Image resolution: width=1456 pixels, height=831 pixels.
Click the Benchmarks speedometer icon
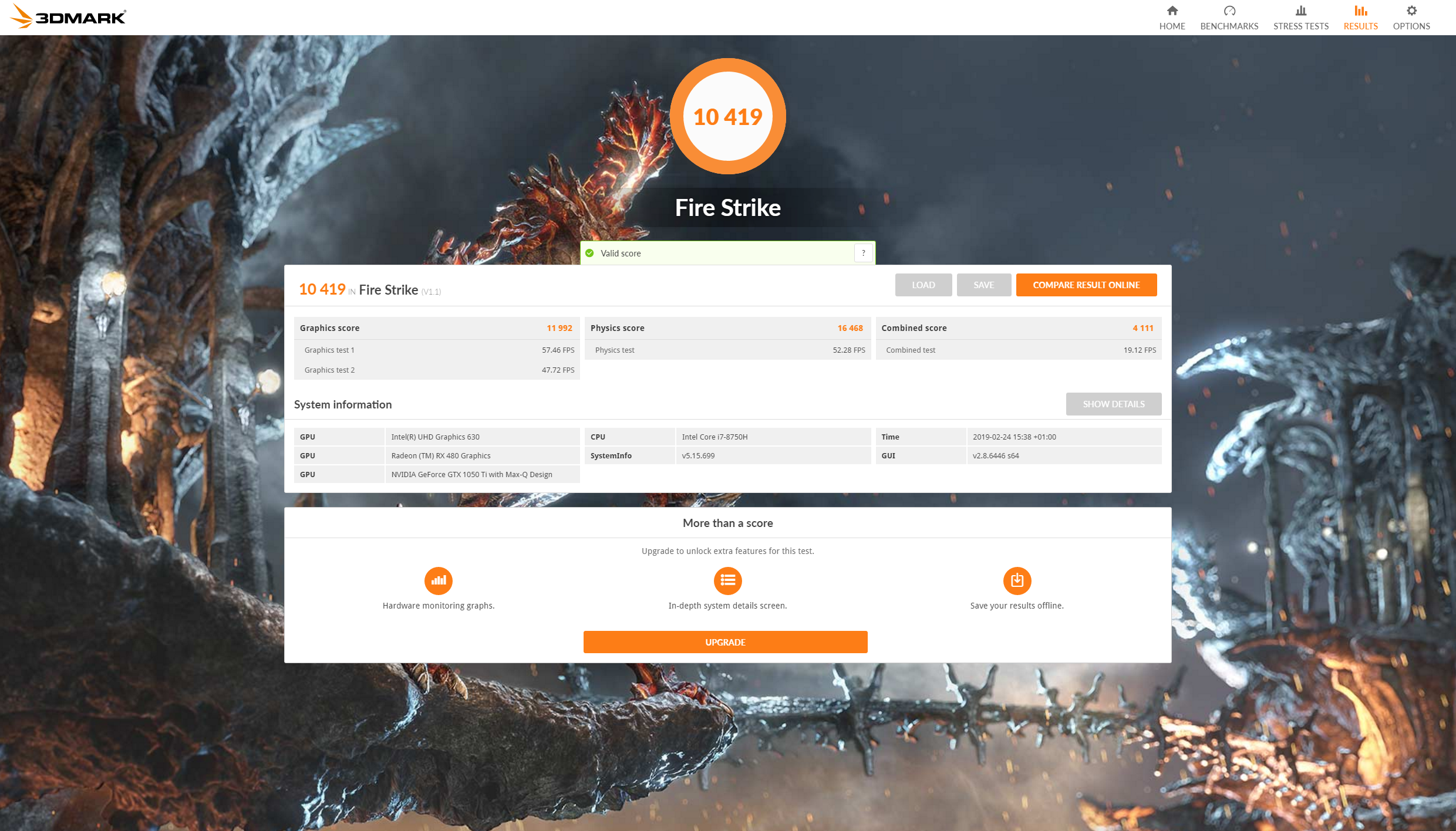click(x=1229, y=11)
